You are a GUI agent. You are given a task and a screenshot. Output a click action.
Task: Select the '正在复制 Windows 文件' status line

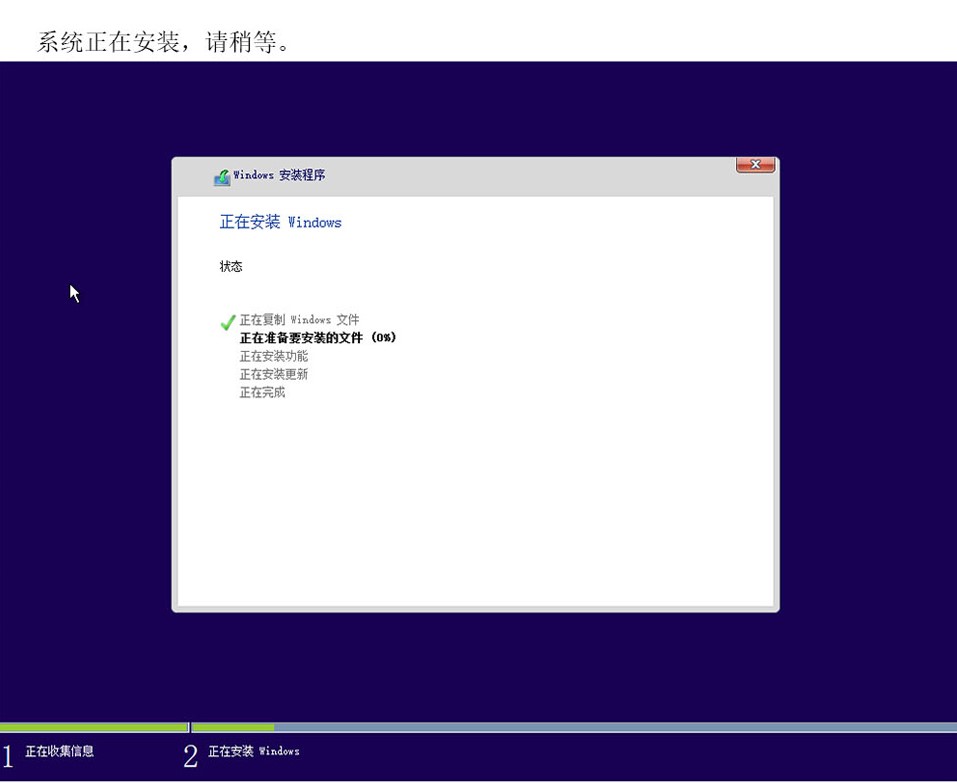299,320
